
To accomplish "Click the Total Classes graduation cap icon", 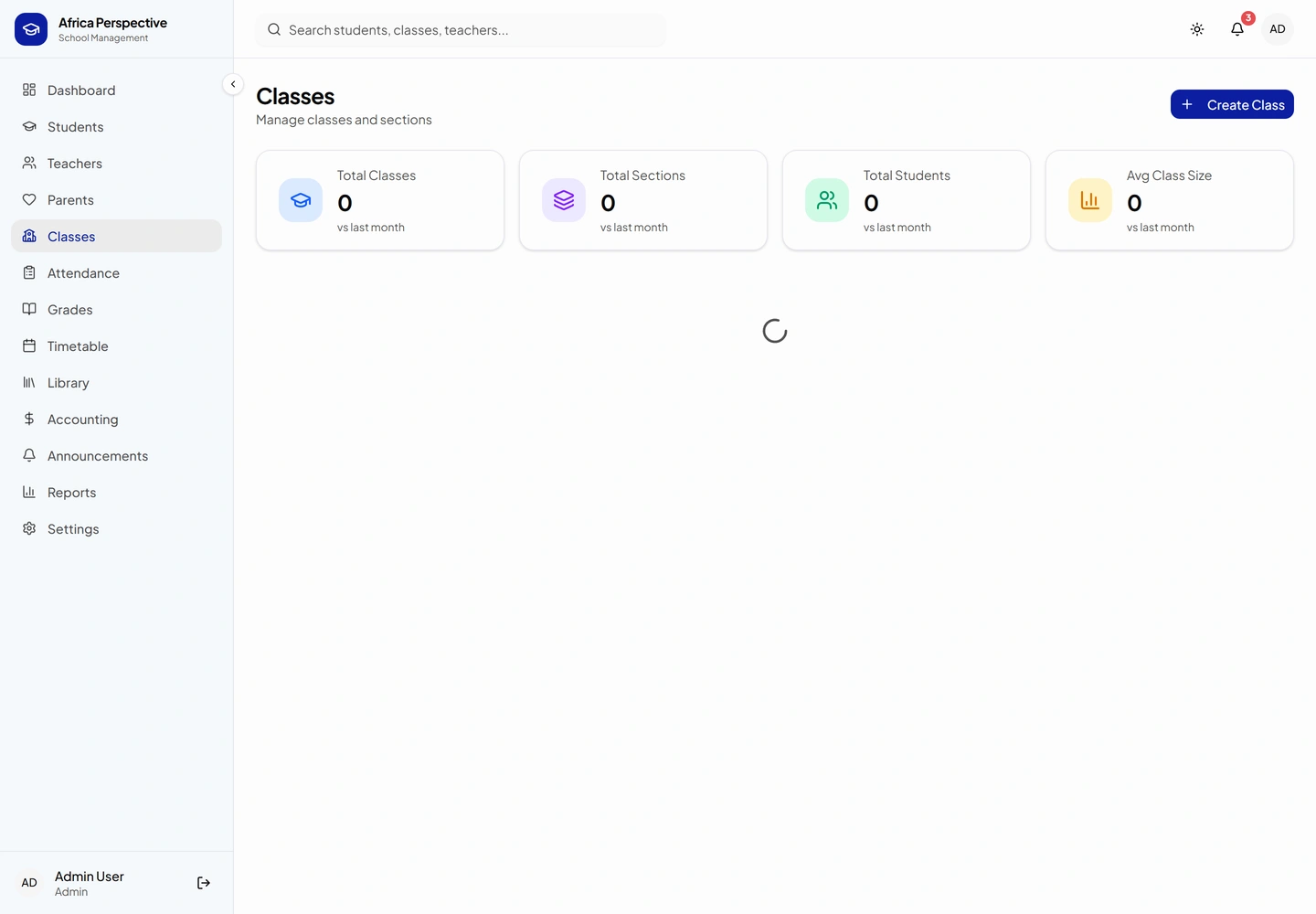I will [x=301, y=200].
